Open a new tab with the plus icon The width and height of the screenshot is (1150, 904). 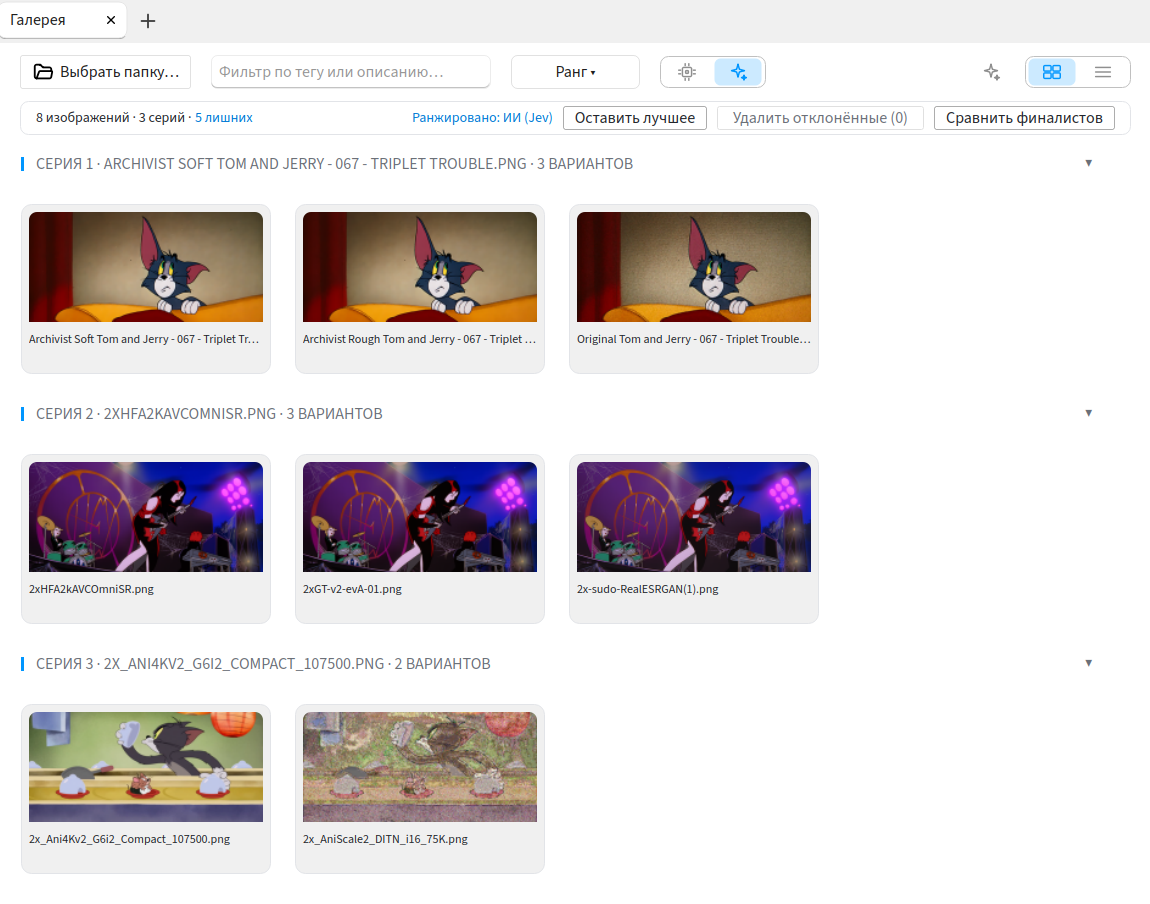tap(147, 21)
